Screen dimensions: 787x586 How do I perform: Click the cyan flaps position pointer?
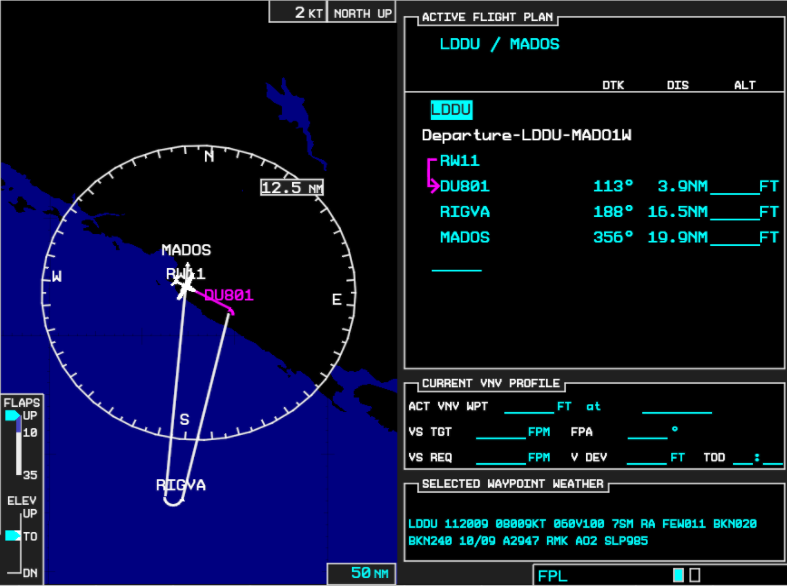click(11, 415)
